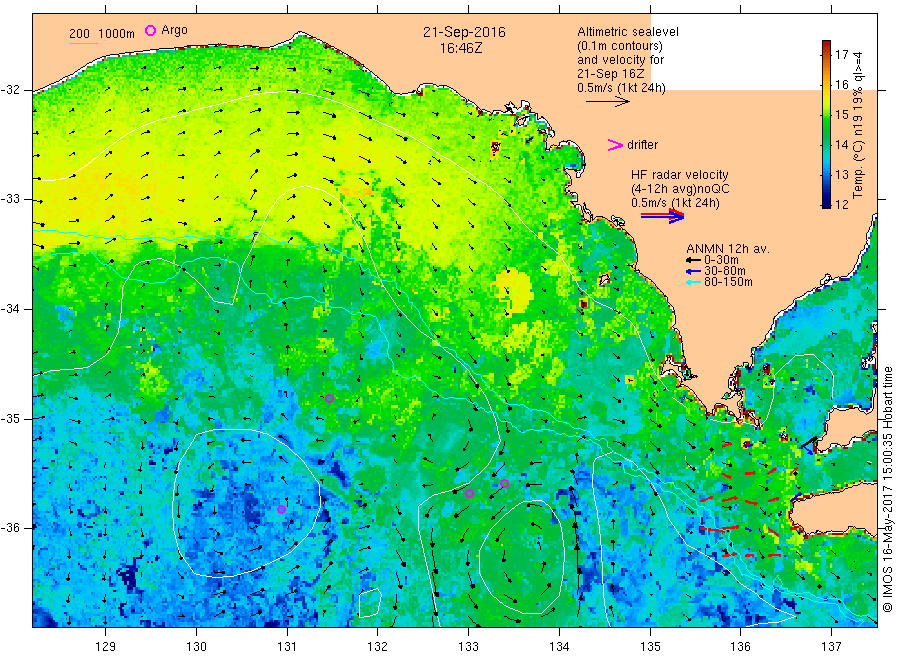Click the date text 21-Sep-2016

click(x=464, y=32)
